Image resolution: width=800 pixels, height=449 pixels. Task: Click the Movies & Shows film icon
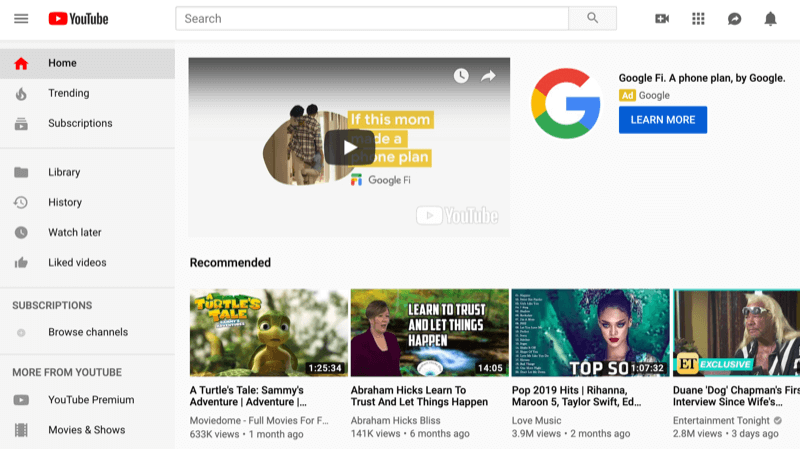[x=21, y=430]
